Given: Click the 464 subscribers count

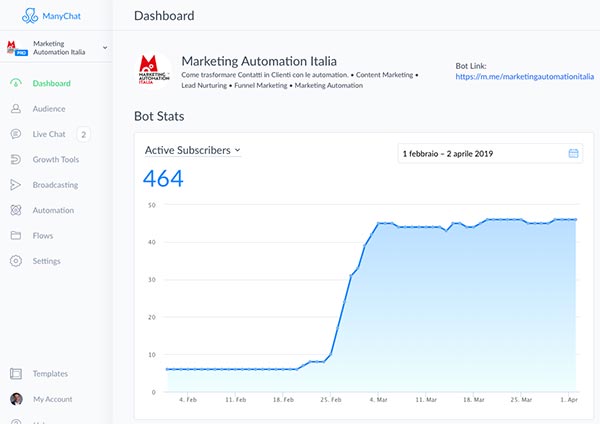Looking at the screenshot, I should pyautogui.click(x=163, y=179).
